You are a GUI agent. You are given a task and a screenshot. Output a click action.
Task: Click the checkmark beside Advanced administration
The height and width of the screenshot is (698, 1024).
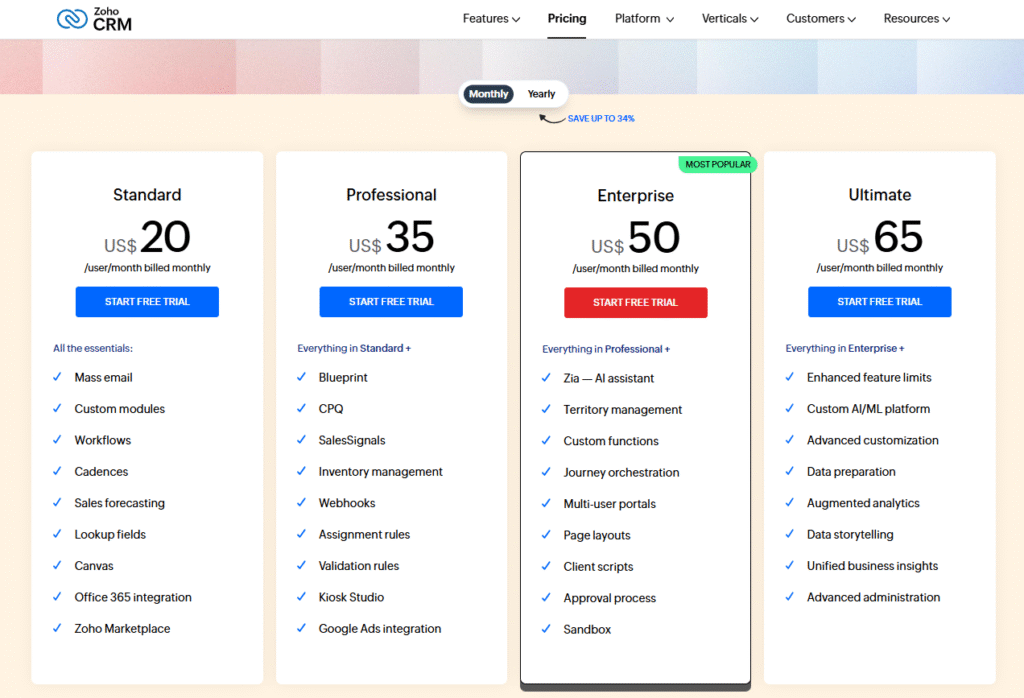click(790, 597)
